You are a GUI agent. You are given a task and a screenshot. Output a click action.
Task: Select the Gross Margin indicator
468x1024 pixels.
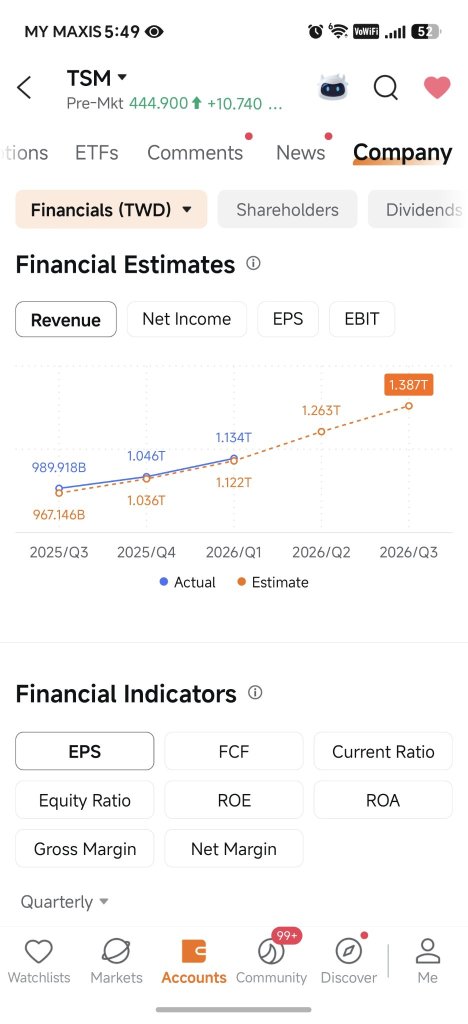click(85, 849)
